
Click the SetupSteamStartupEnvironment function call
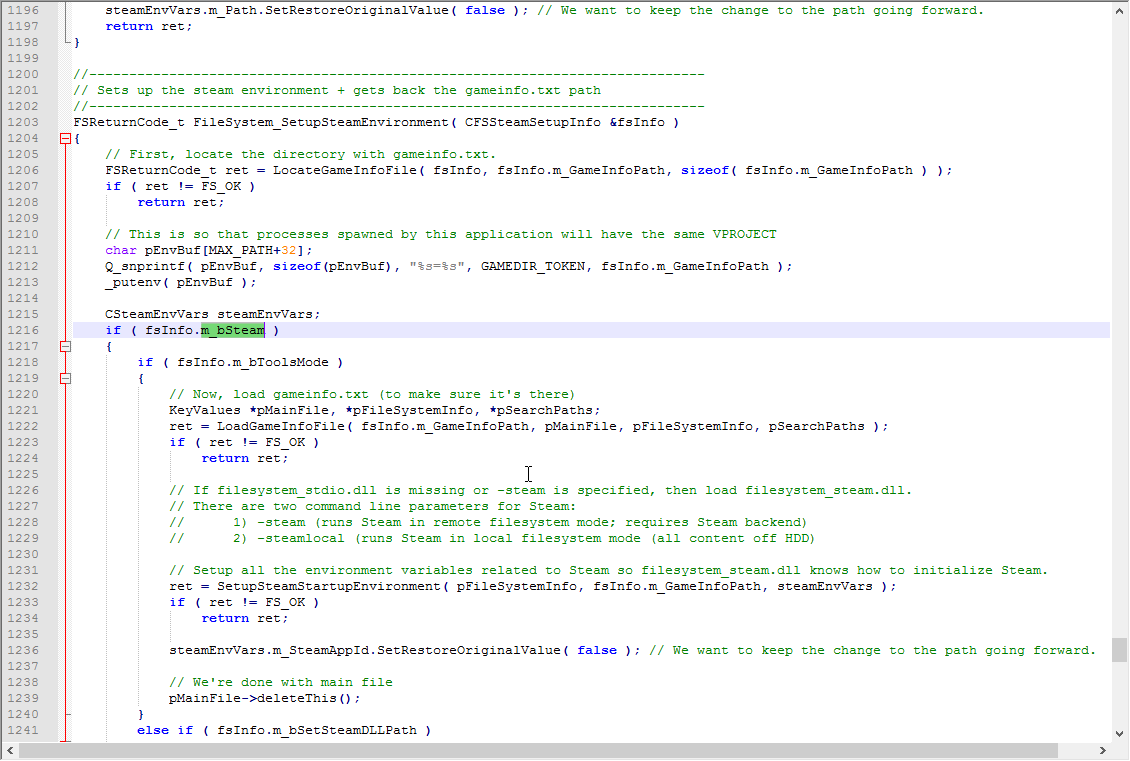click(x=329, y=587)
